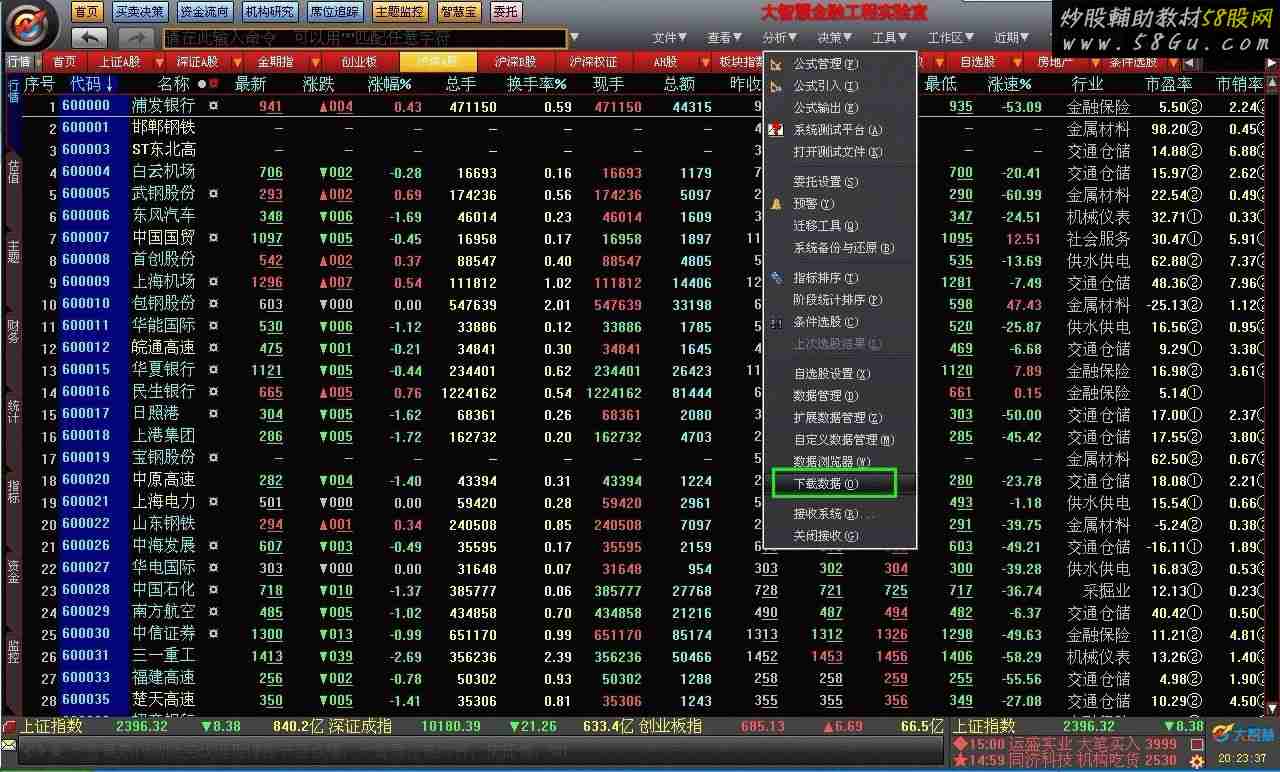Image resolution: width=1280 pixels, height=772 pixels.
Task: Click the gear settings icon near clock
Action: click(1196, 762)
